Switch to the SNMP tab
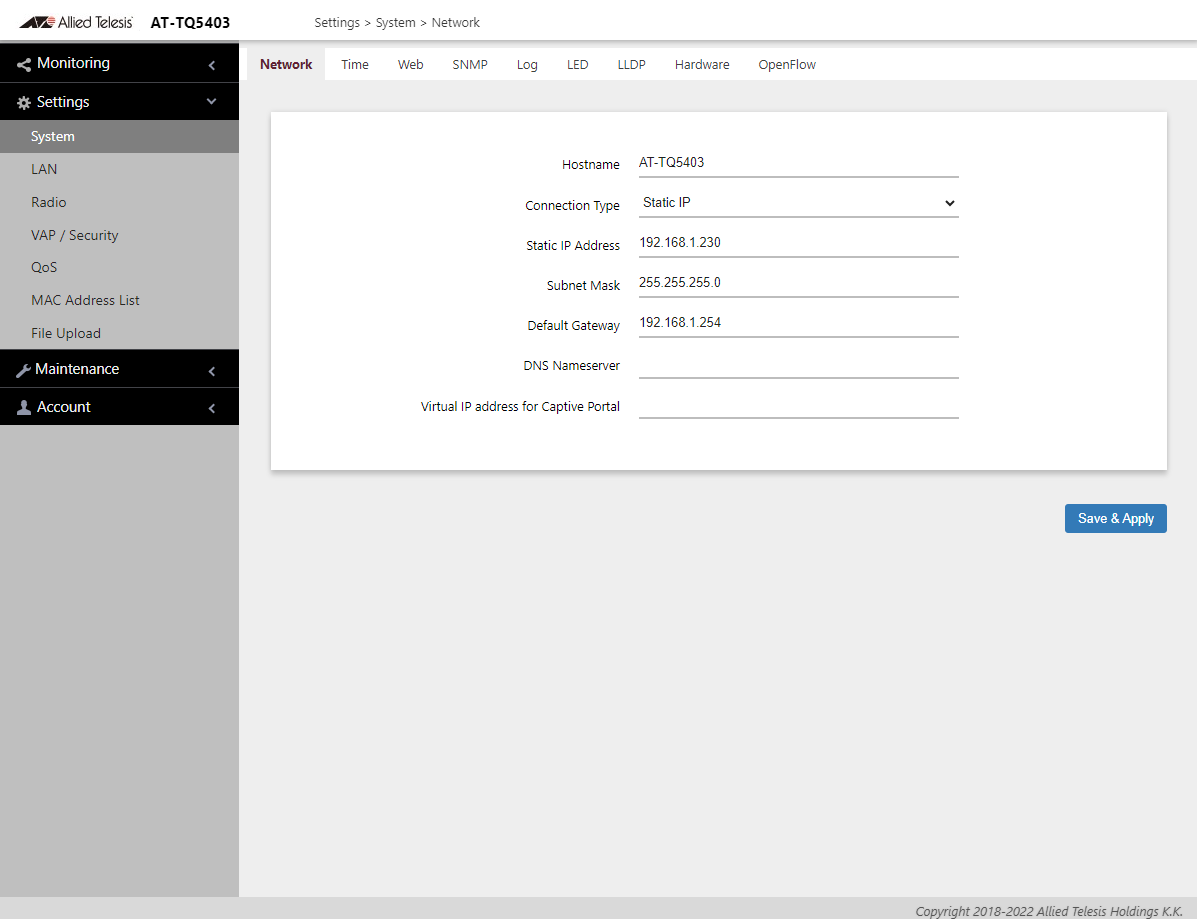This screenshot has width=1197, height=919. coord(470,65)
